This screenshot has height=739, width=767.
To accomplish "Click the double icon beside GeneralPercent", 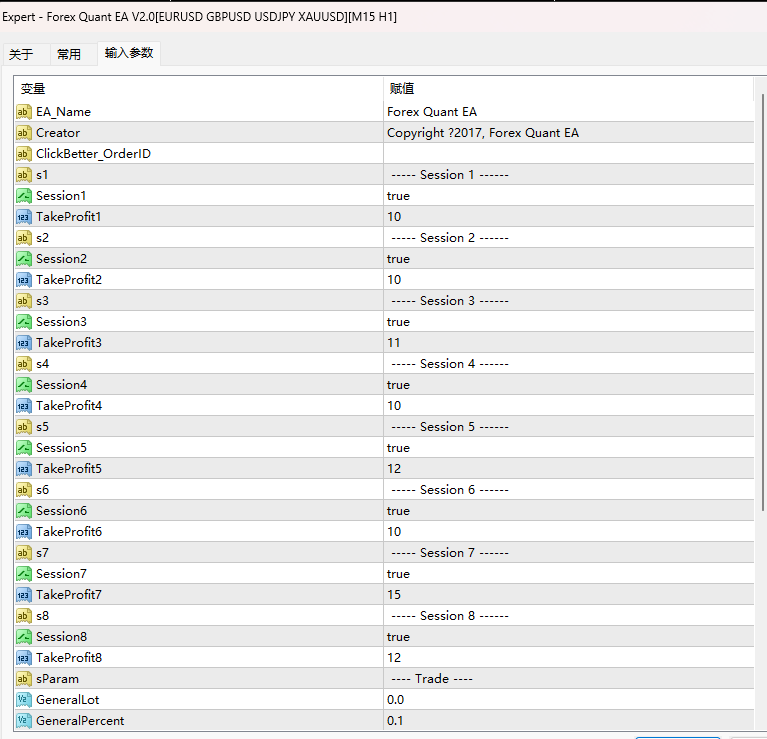I will point(23,721).
